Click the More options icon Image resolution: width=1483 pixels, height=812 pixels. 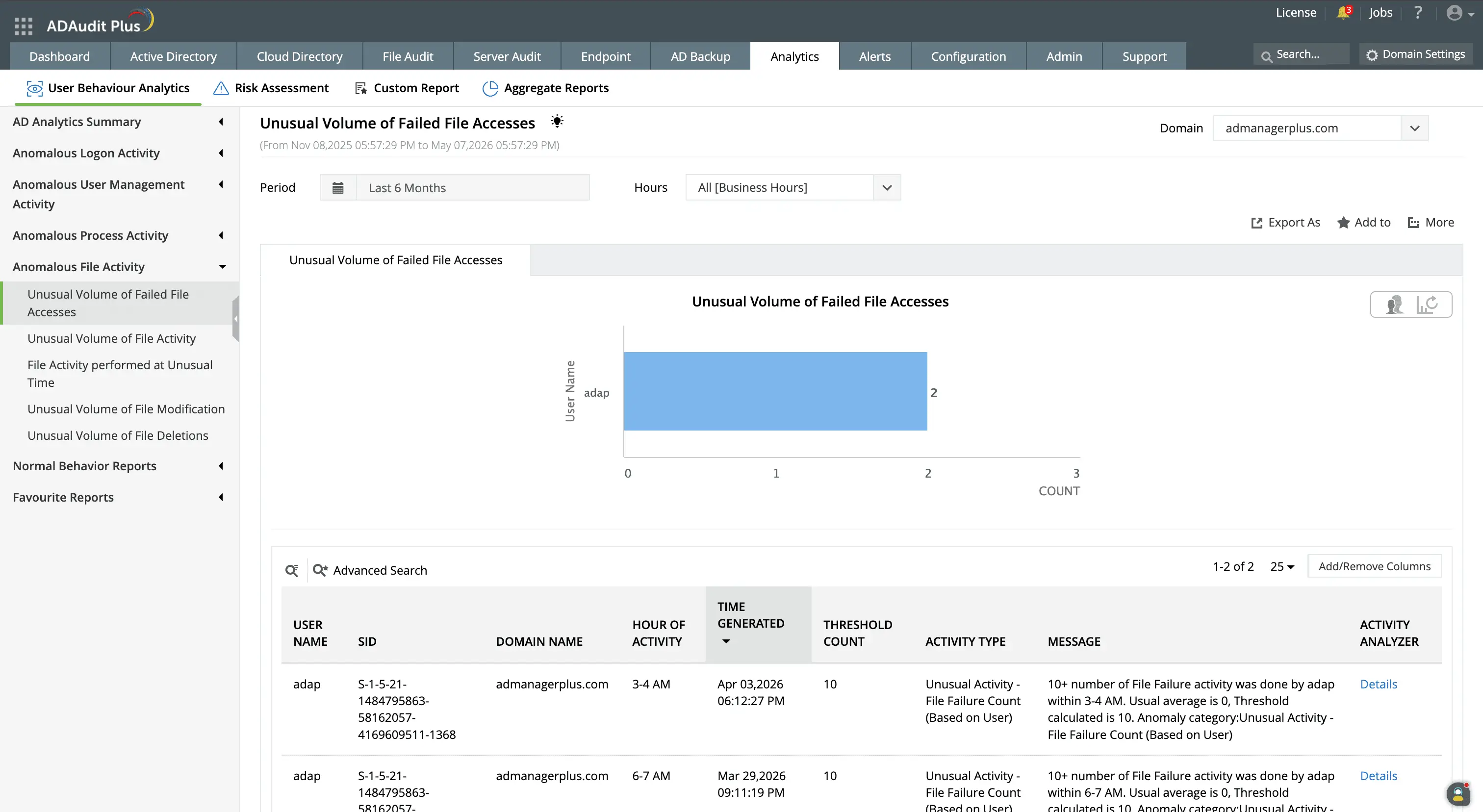tap(1413, 223)
